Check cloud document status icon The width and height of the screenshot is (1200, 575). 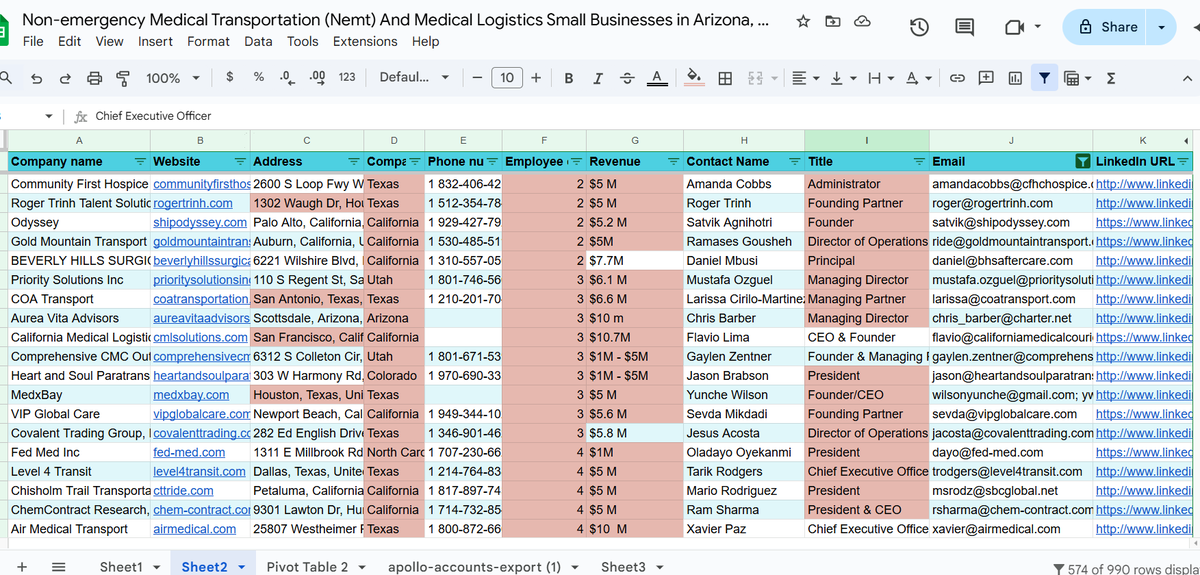click(863, 21)
